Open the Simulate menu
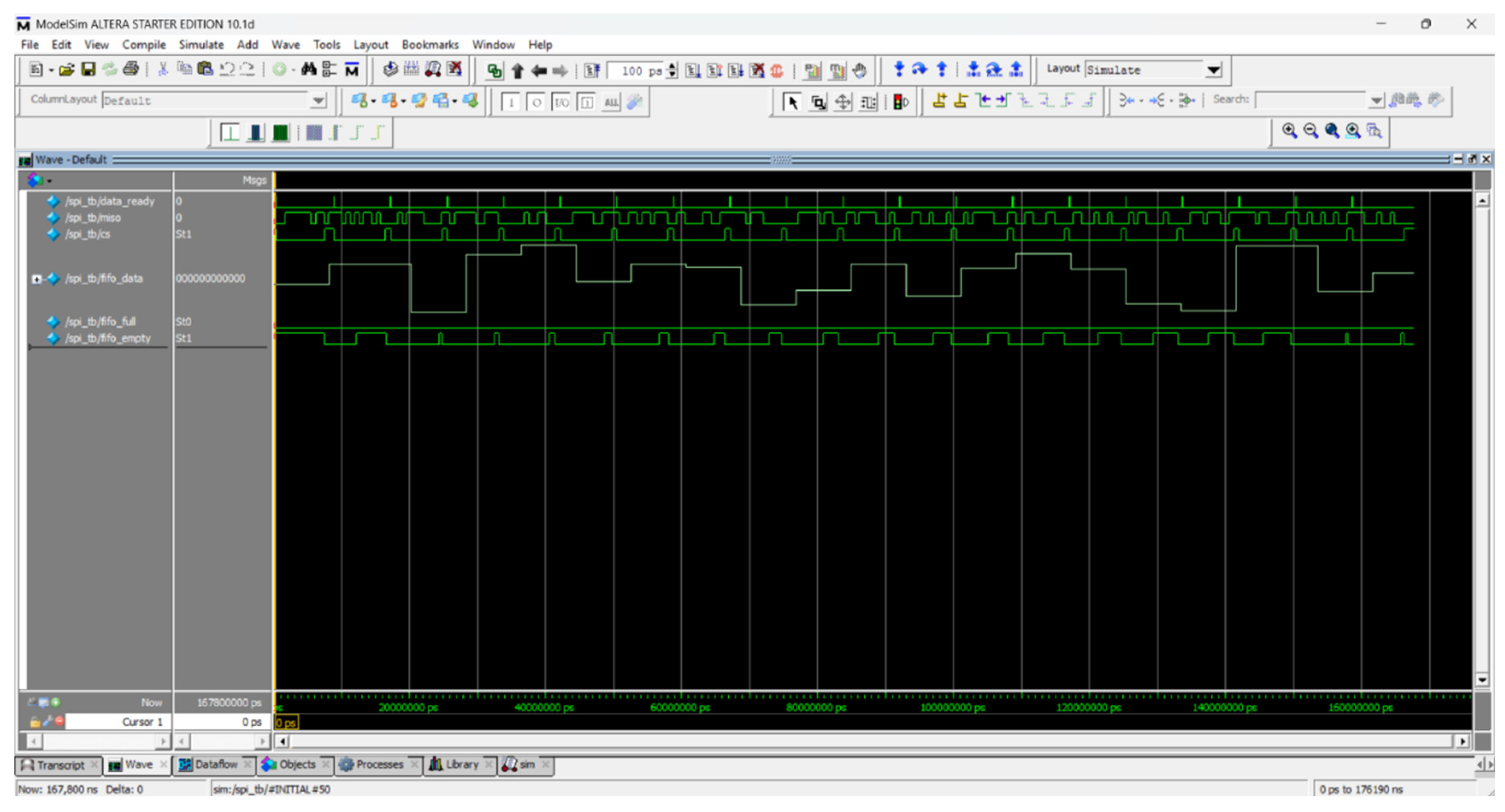 [x=201, y=45]
